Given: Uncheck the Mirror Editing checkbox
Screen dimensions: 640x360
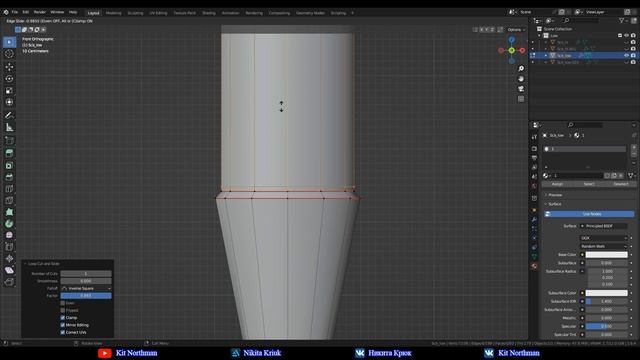Looking at the screenshot, I should (63, 325).
